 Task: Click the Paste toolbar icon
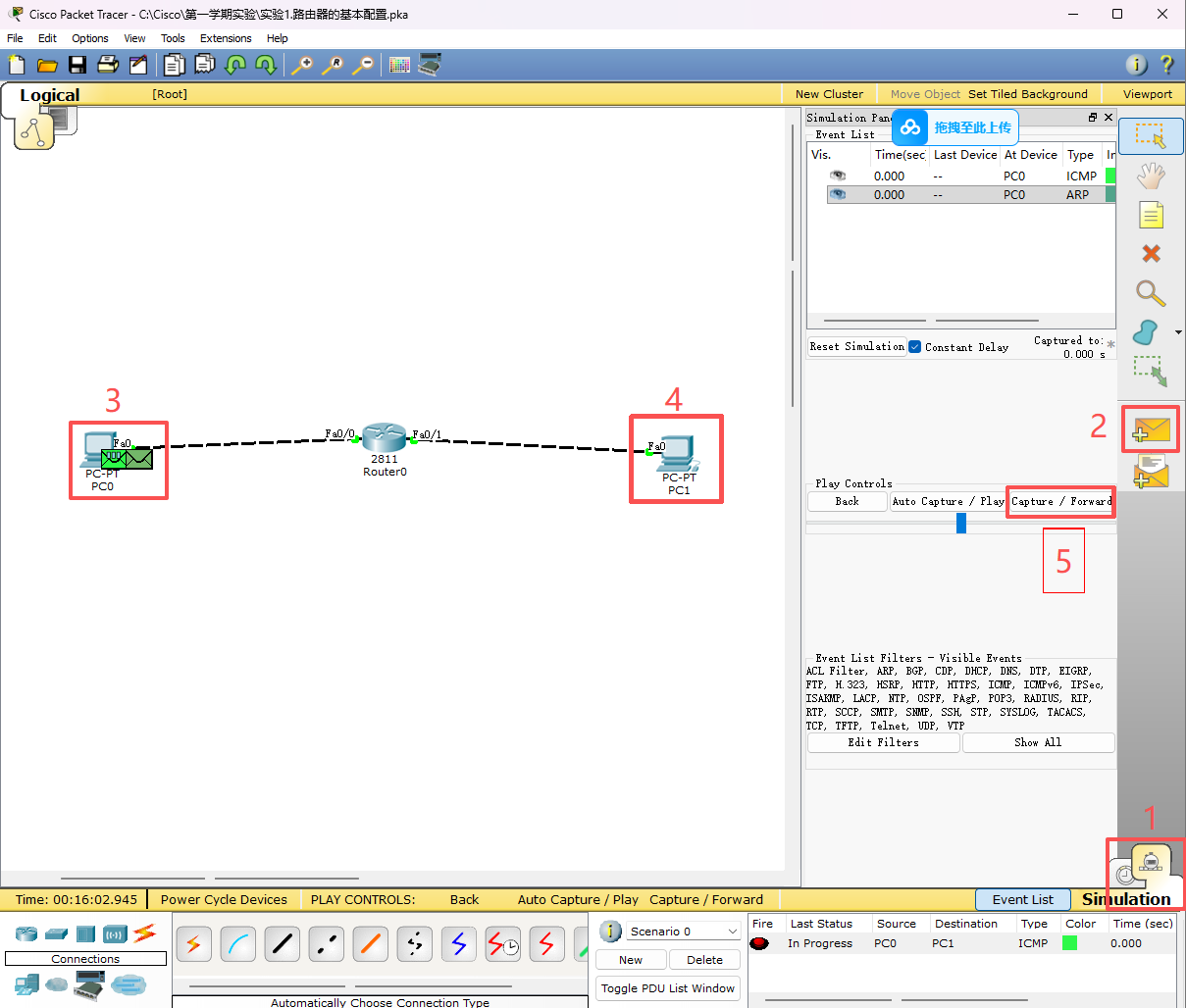pos(205,65)
